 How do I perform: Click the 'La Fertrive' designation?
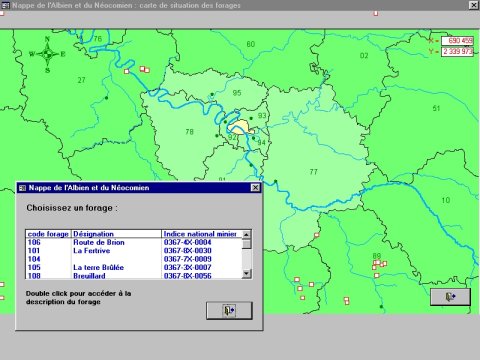92,251
